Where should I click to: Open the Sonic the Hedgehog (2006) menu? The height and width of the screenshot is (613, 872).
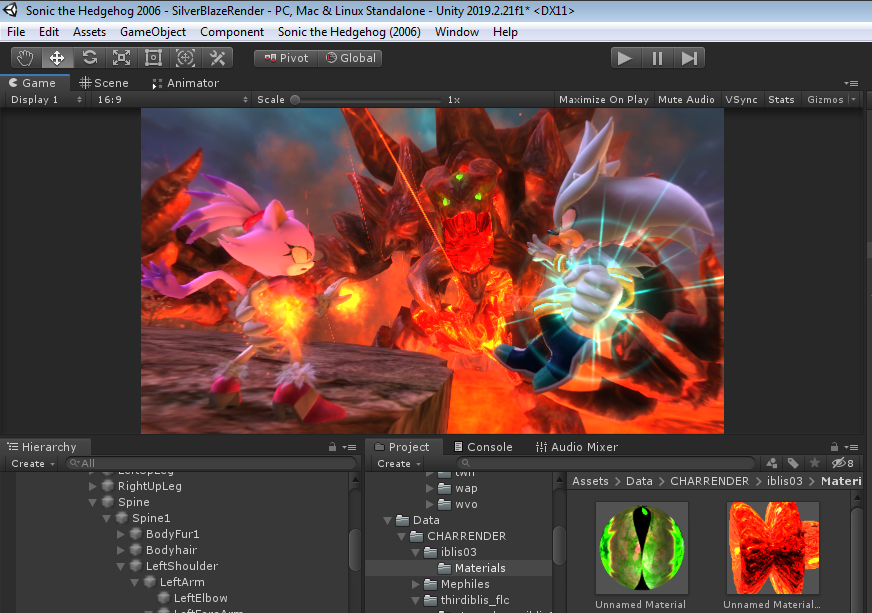tap(349, 32)
